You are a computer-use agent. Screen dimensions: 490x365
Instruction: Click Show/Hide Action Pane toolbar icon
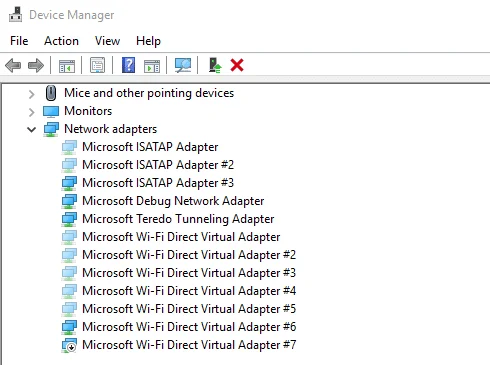tap(152, 66)
